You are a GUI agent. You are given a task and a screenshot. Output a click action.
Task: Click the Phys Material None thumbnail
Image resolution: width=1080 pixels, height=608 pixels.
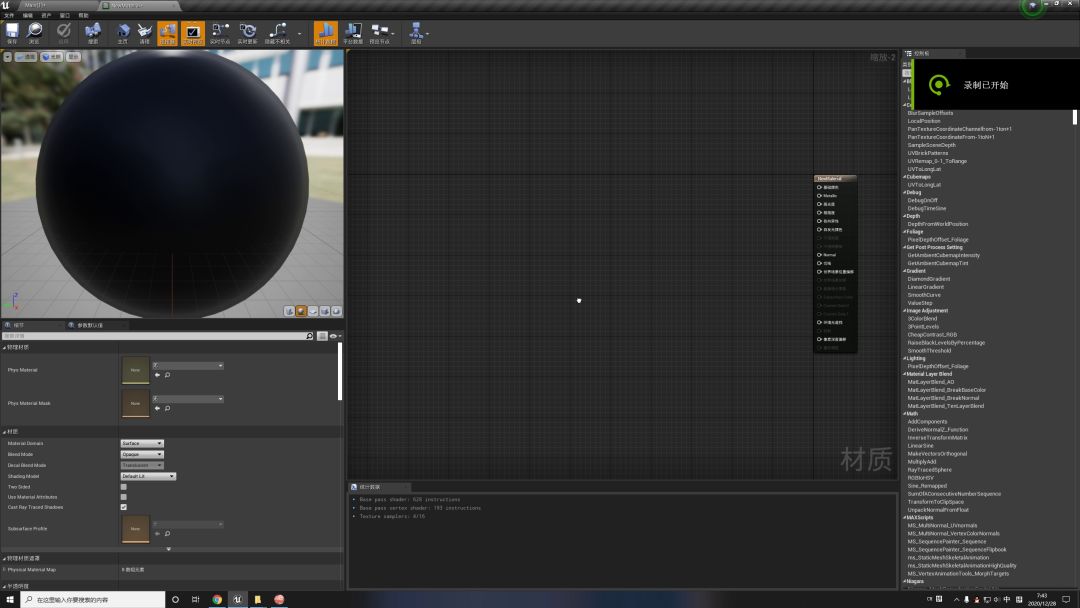pos(135,370)
